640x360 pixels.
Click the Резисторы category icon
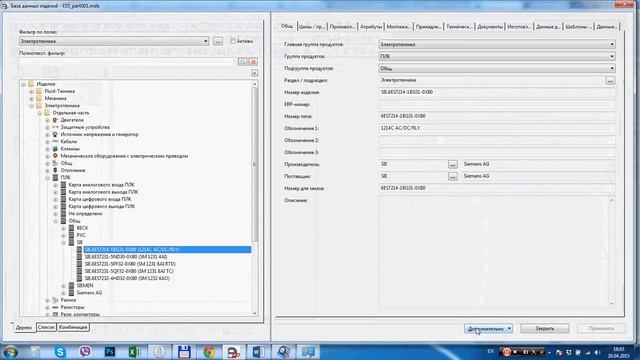(55, 307)
